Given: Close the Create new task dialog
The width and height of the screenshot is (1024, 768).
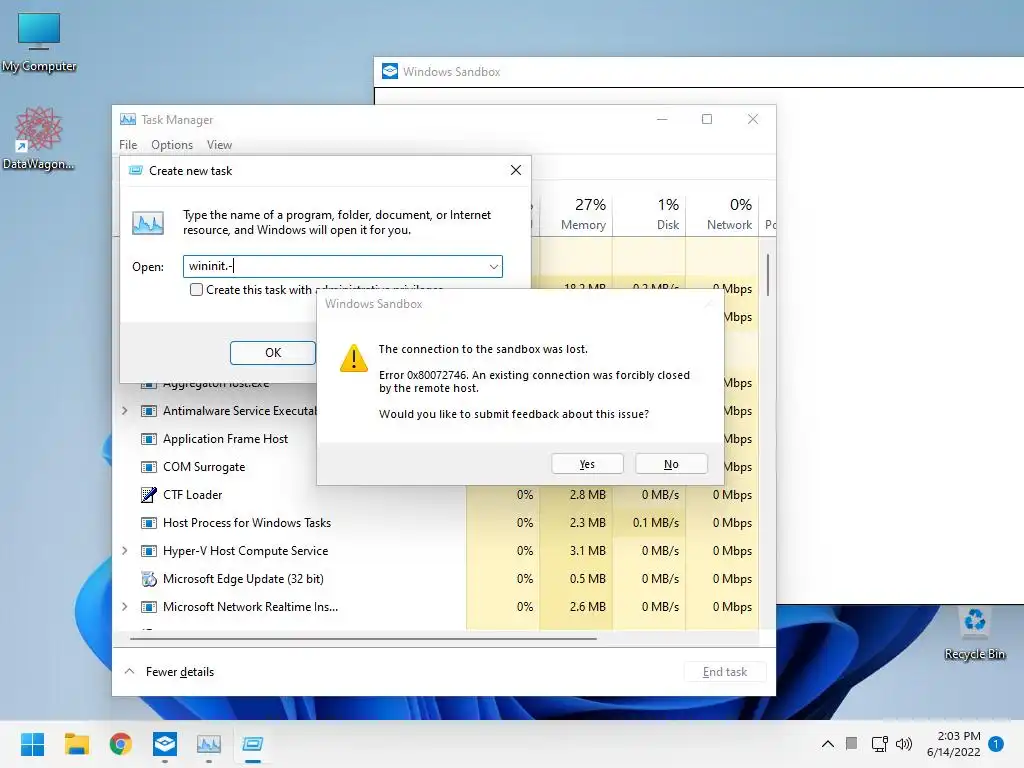Looking at the screenshot, I should pos(516,170).
